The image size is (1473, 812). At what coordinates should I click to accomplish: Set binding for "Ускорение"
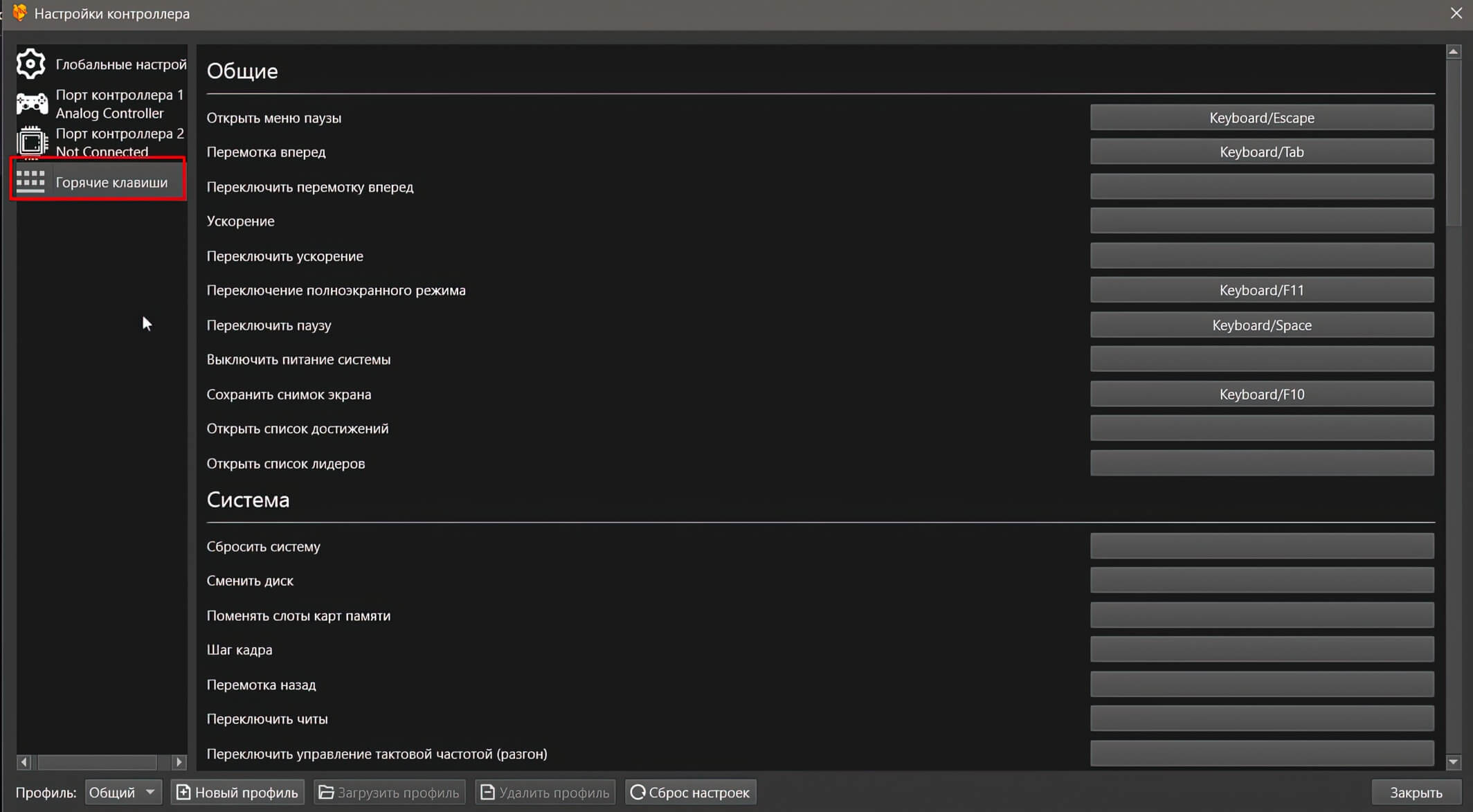point(1262,221)
